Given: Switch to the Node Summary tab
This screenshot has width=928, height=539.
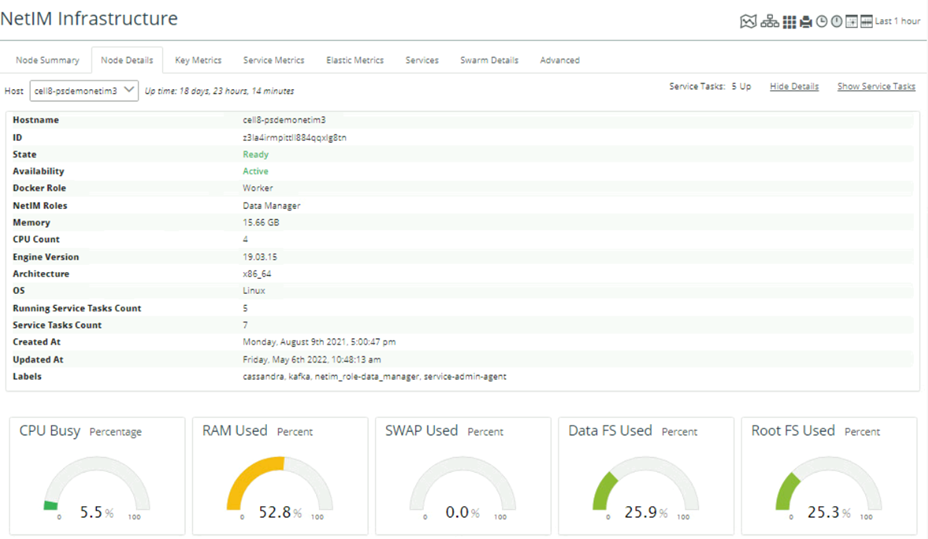Looking at the screenshot, I should [47, 60].
